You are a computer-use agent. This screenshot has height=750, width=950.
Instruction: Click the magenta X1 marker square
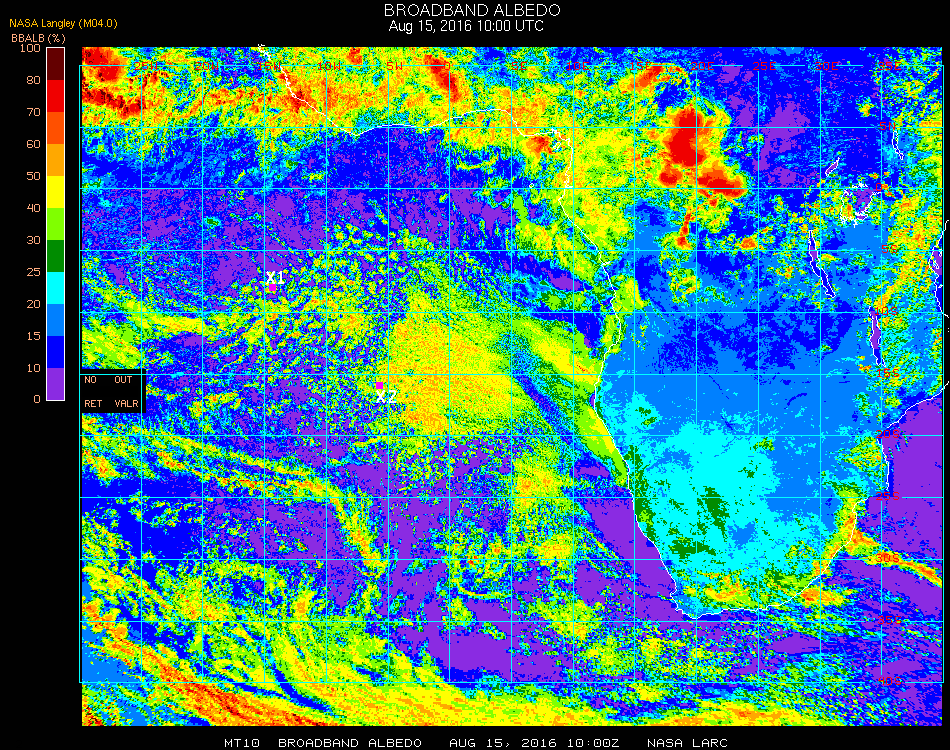(x=273, y=288)
